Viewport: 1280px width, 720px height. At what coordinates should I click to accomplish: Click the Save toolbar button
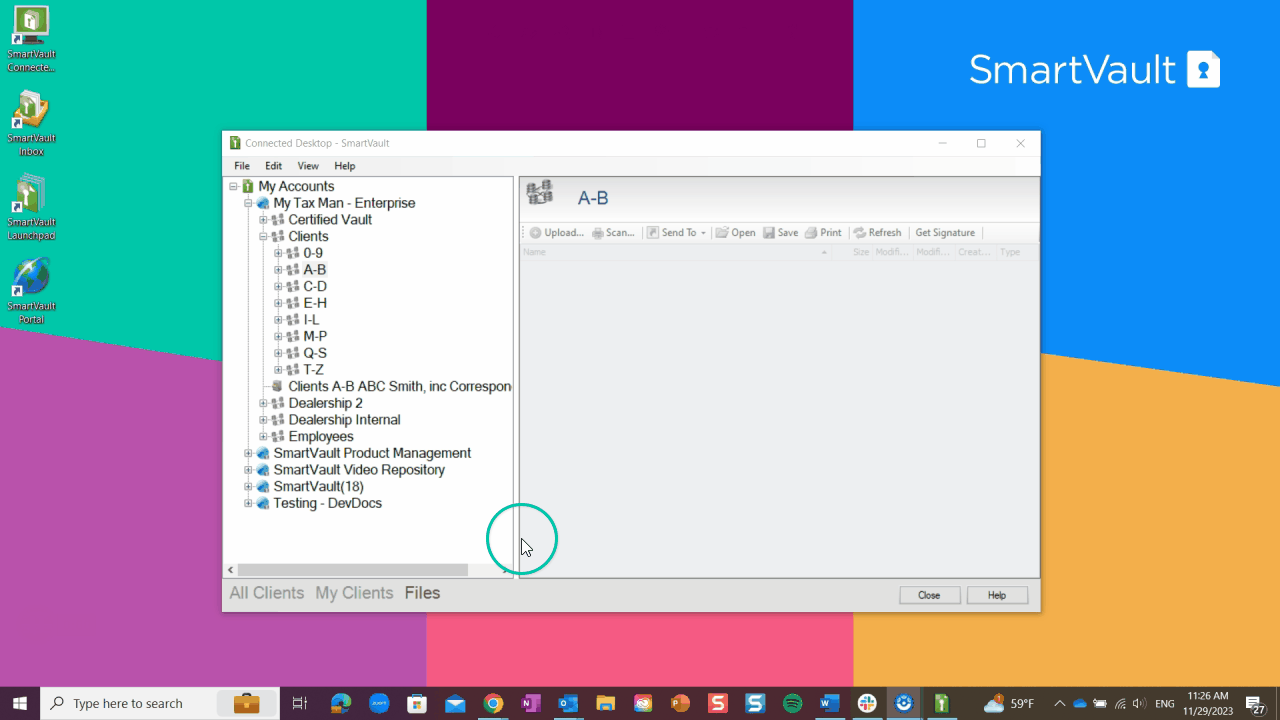780,233
